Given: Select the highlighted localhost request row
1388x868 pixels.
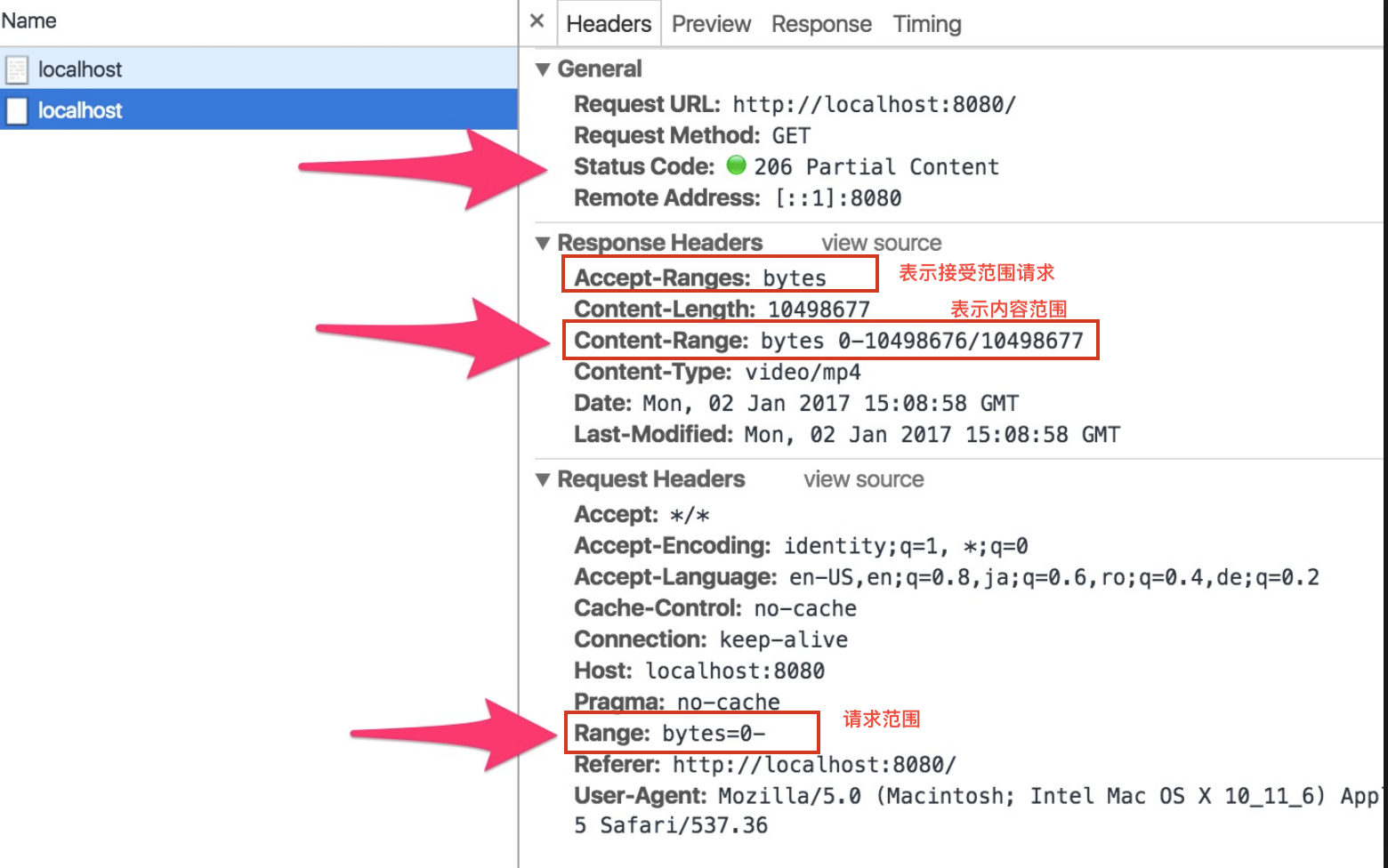Looking at the screenshot, I should (x=259, y=109).
